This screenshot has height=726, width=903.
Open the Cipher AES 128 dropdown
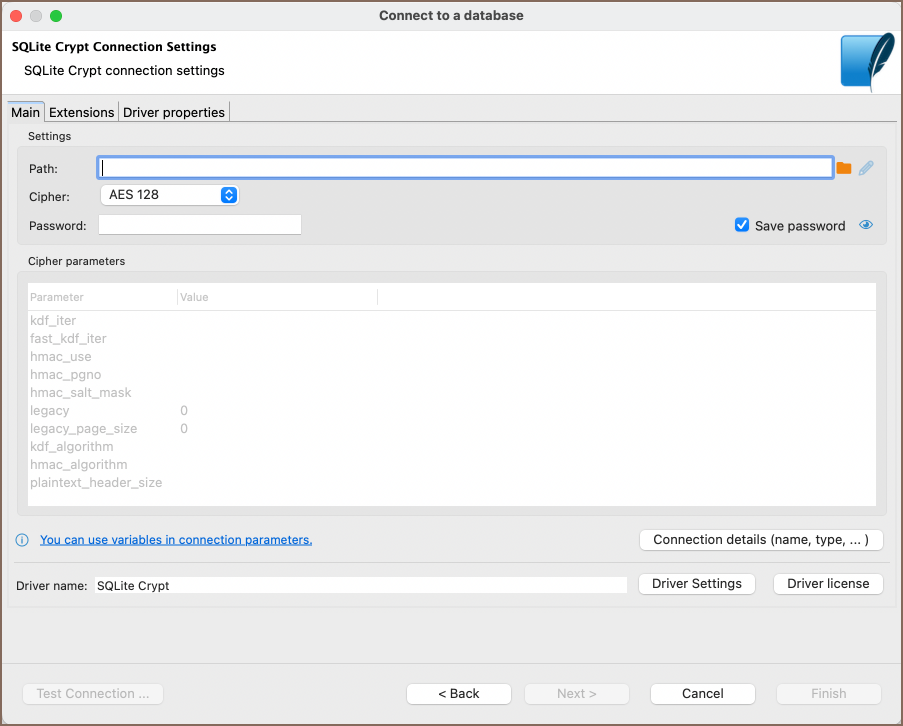169,195
